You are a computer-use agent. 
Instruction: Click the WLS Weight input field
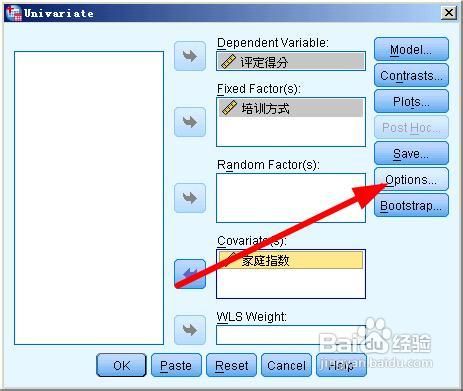(291, 335)
